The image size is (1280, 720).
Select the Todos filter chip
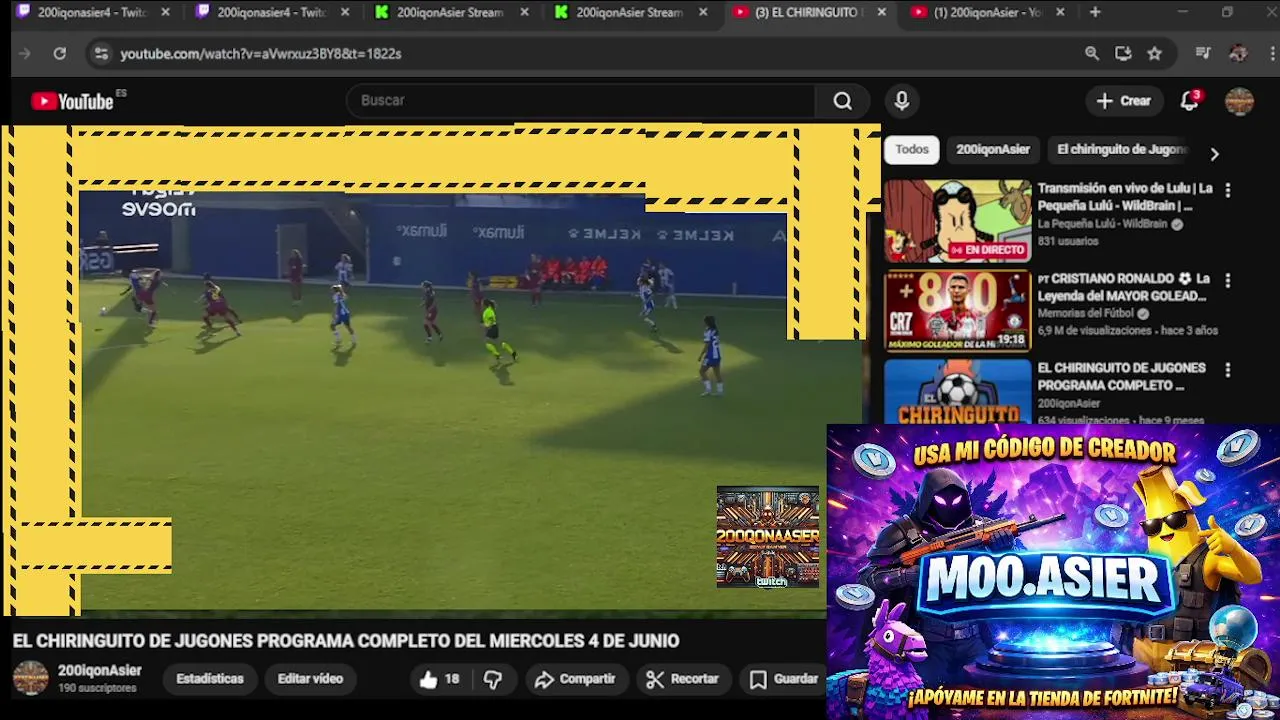[911, 149]
